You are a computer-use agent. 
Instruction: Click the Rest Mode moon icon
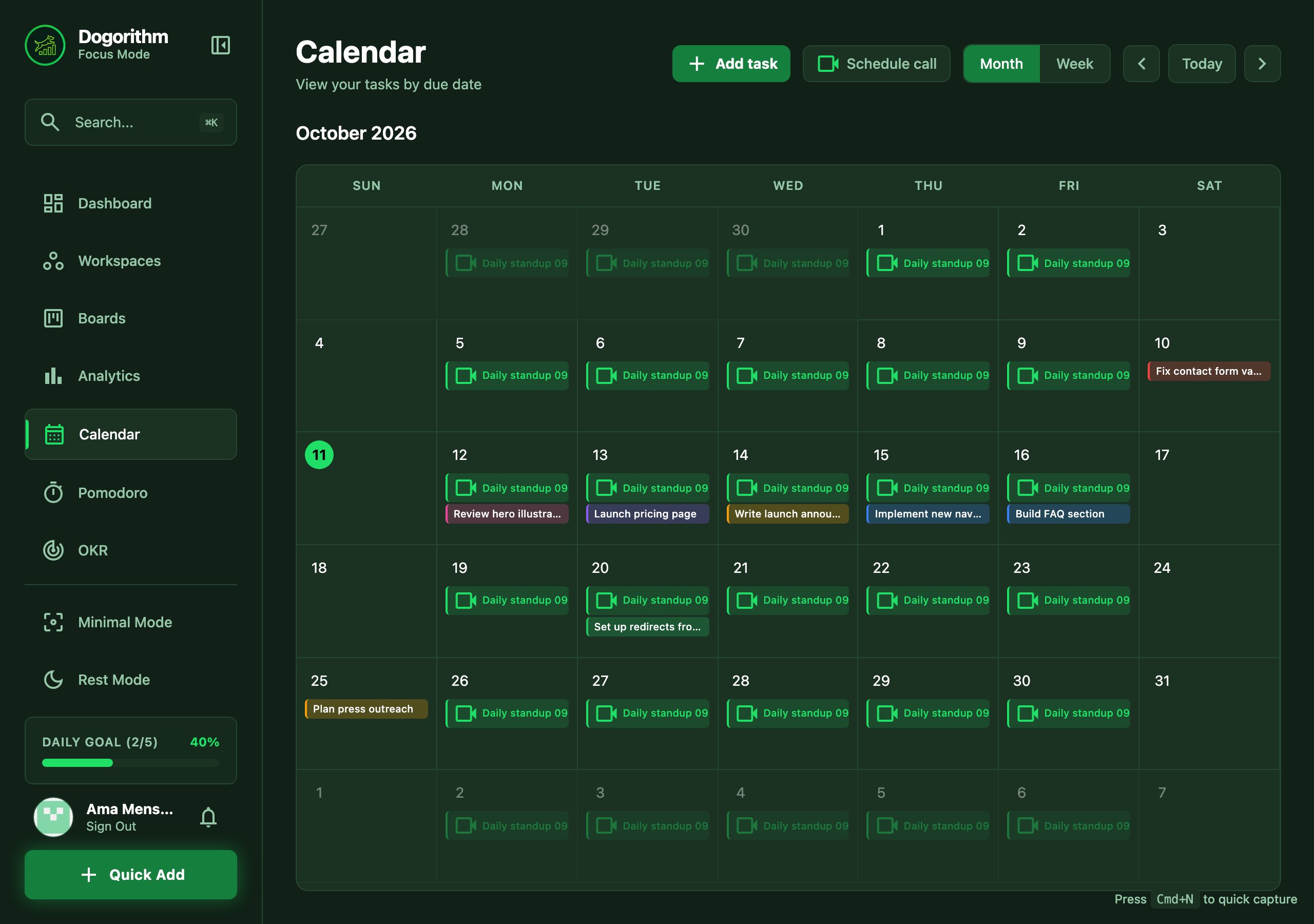tap(53, 680)
